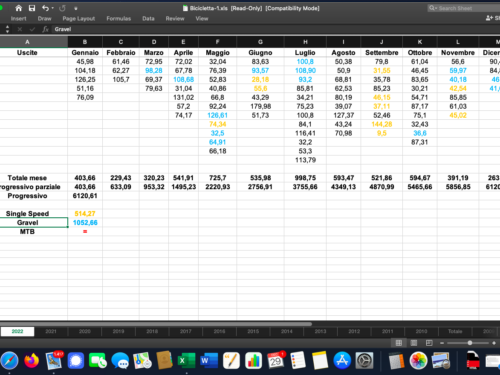Open System Preferences from the Dock
Image resolution: width=500 pixels, height=375 pixels.
coord(364,361)
